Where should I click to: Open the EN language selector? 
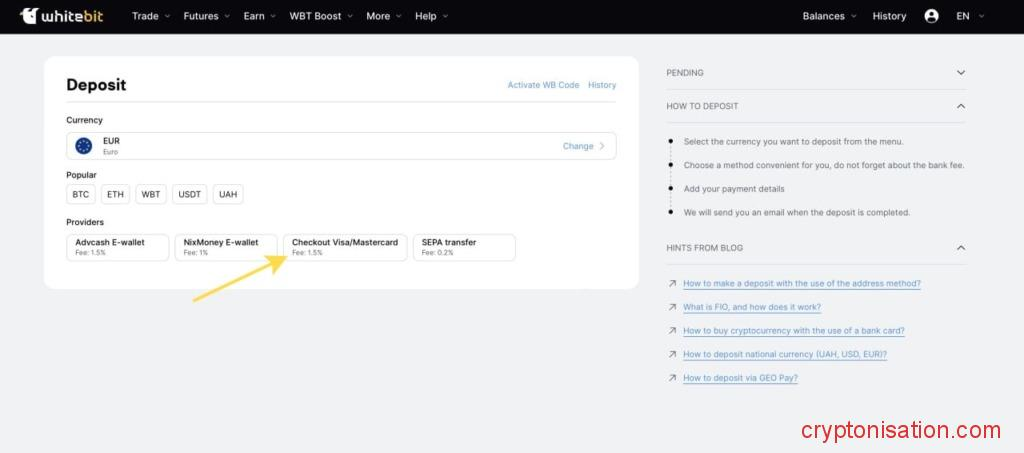tap(969, 16)
